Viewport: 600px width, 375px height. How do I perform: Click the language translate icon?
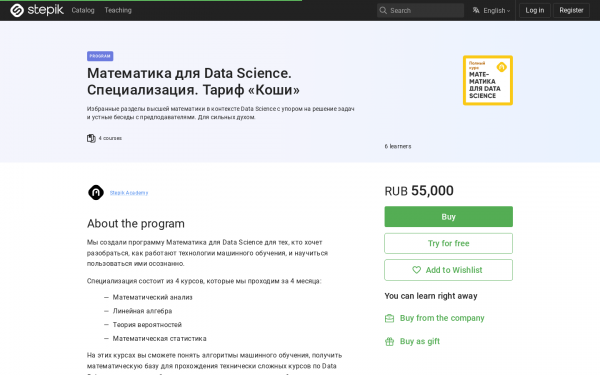point(476,10)
